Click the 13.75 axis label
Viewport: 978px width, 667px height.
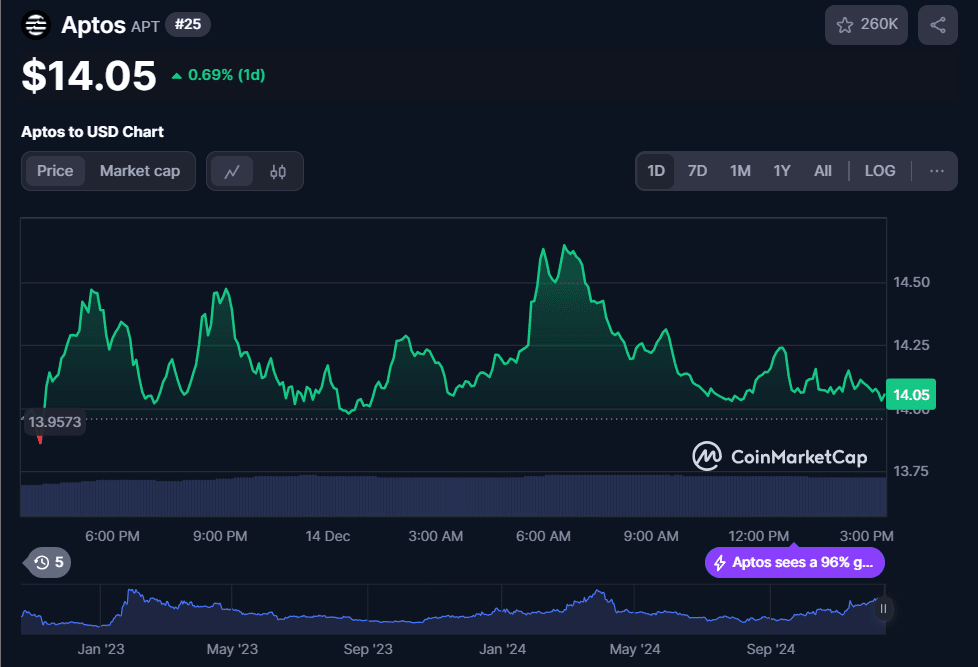911,471
